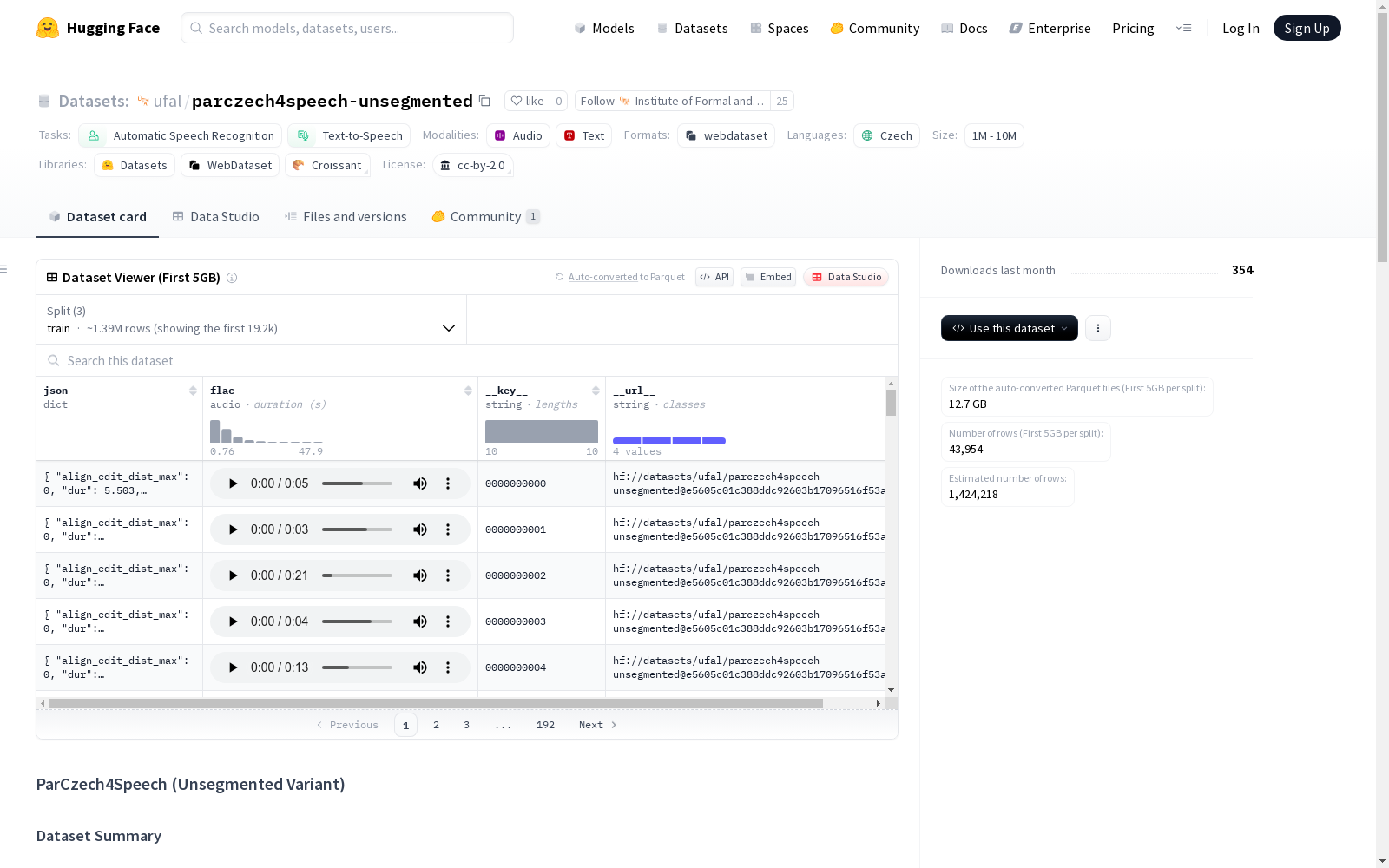Screen dimensions: 1389x868
Task: Open Docs in top navigation
Action: pos(964,28)
